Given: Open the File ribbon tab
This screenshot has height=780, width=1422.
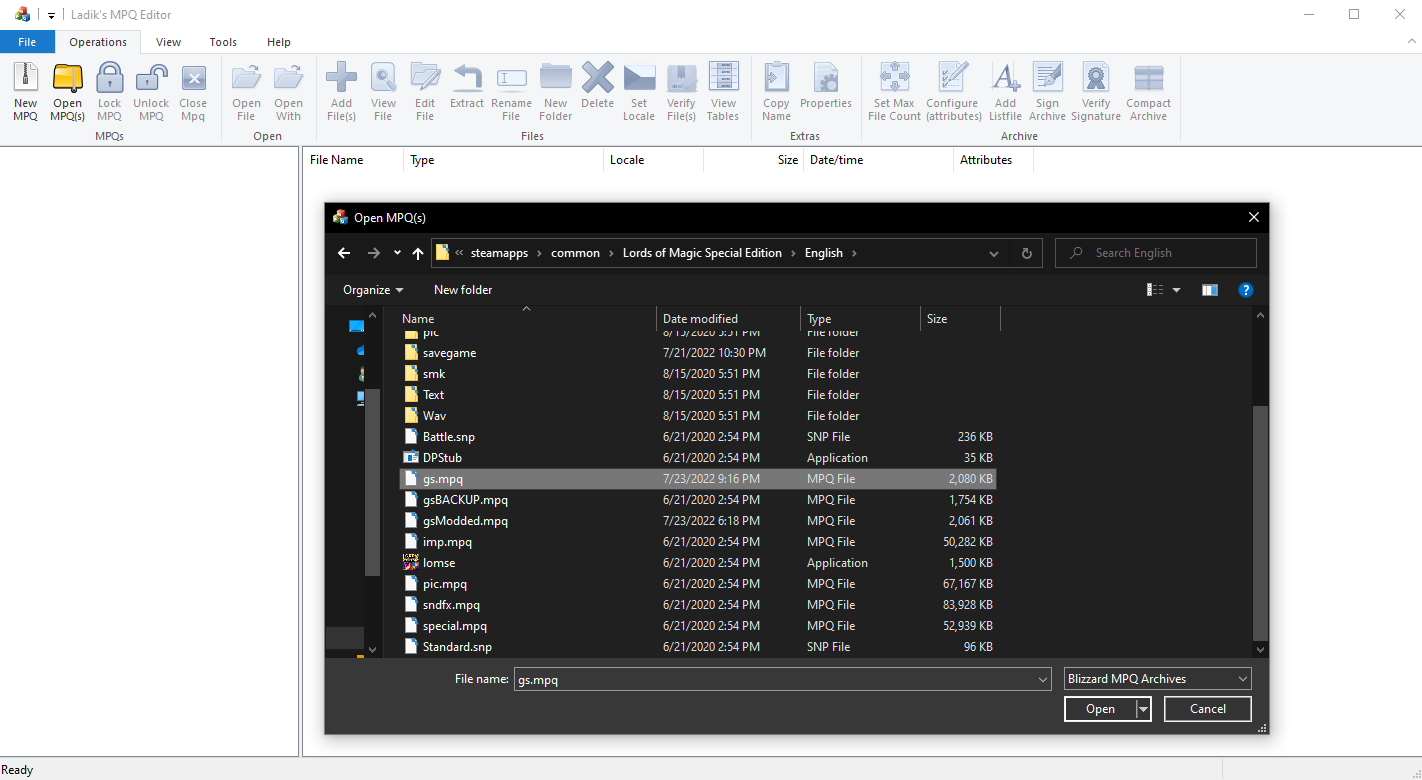Looking at the screenshot, I should point(27,42).
